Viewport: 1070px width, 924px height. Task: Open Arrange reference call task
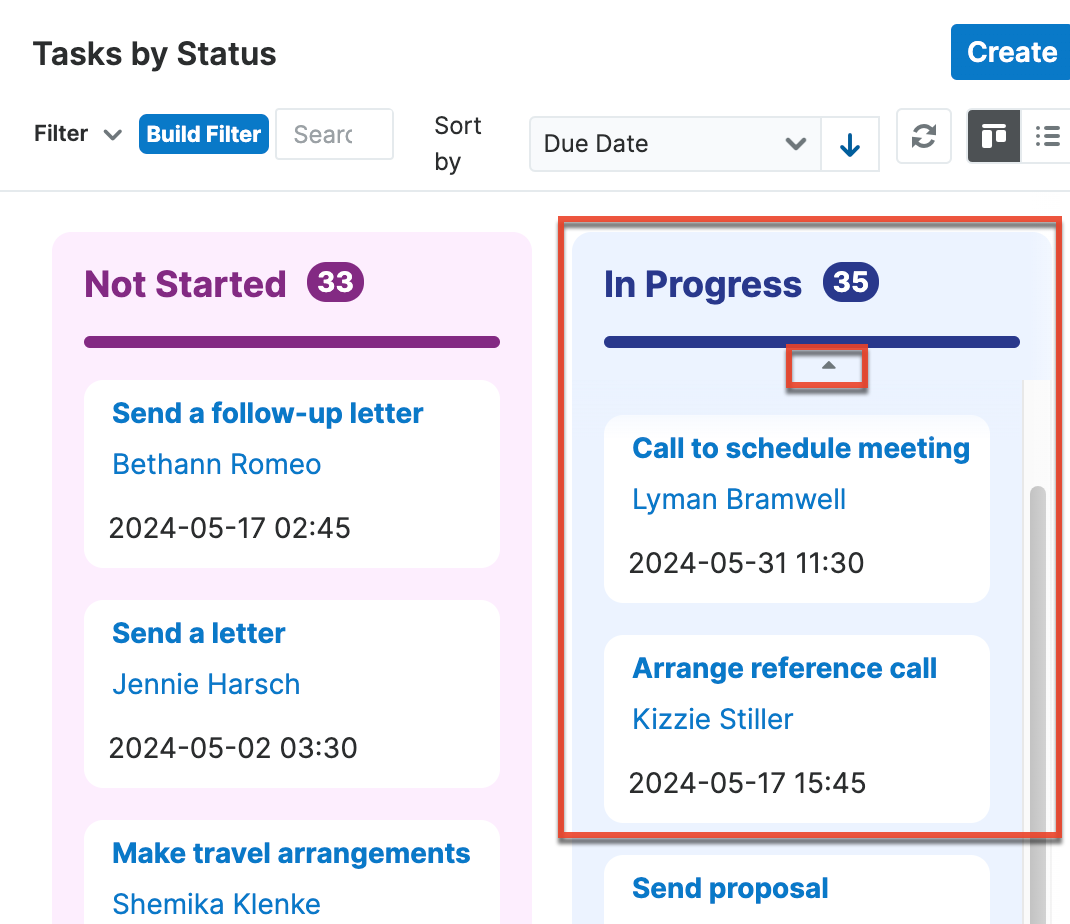(x=785, y=668)
